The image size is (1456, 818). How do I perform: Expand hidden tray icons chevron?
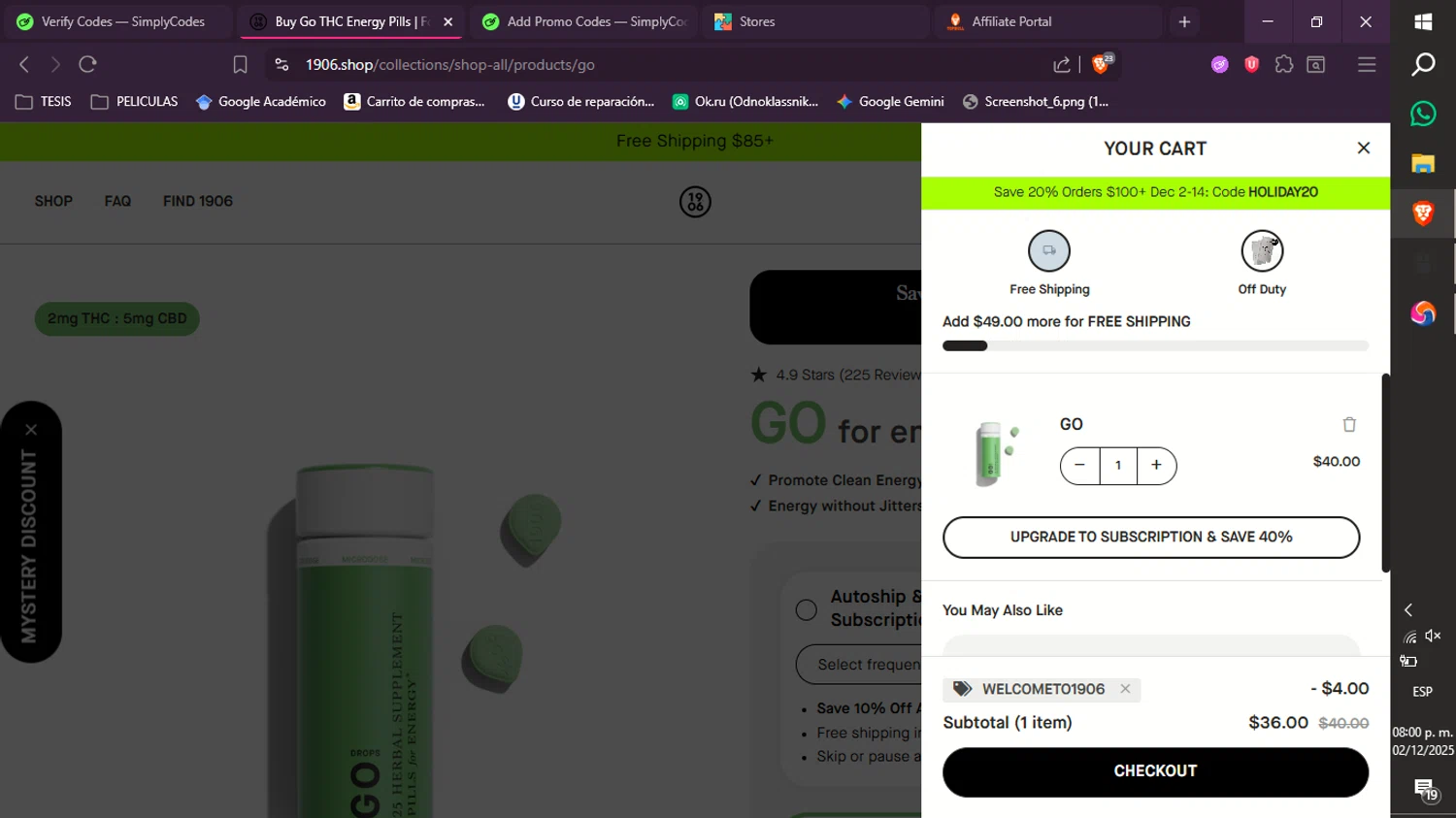tap(1408, 609)
